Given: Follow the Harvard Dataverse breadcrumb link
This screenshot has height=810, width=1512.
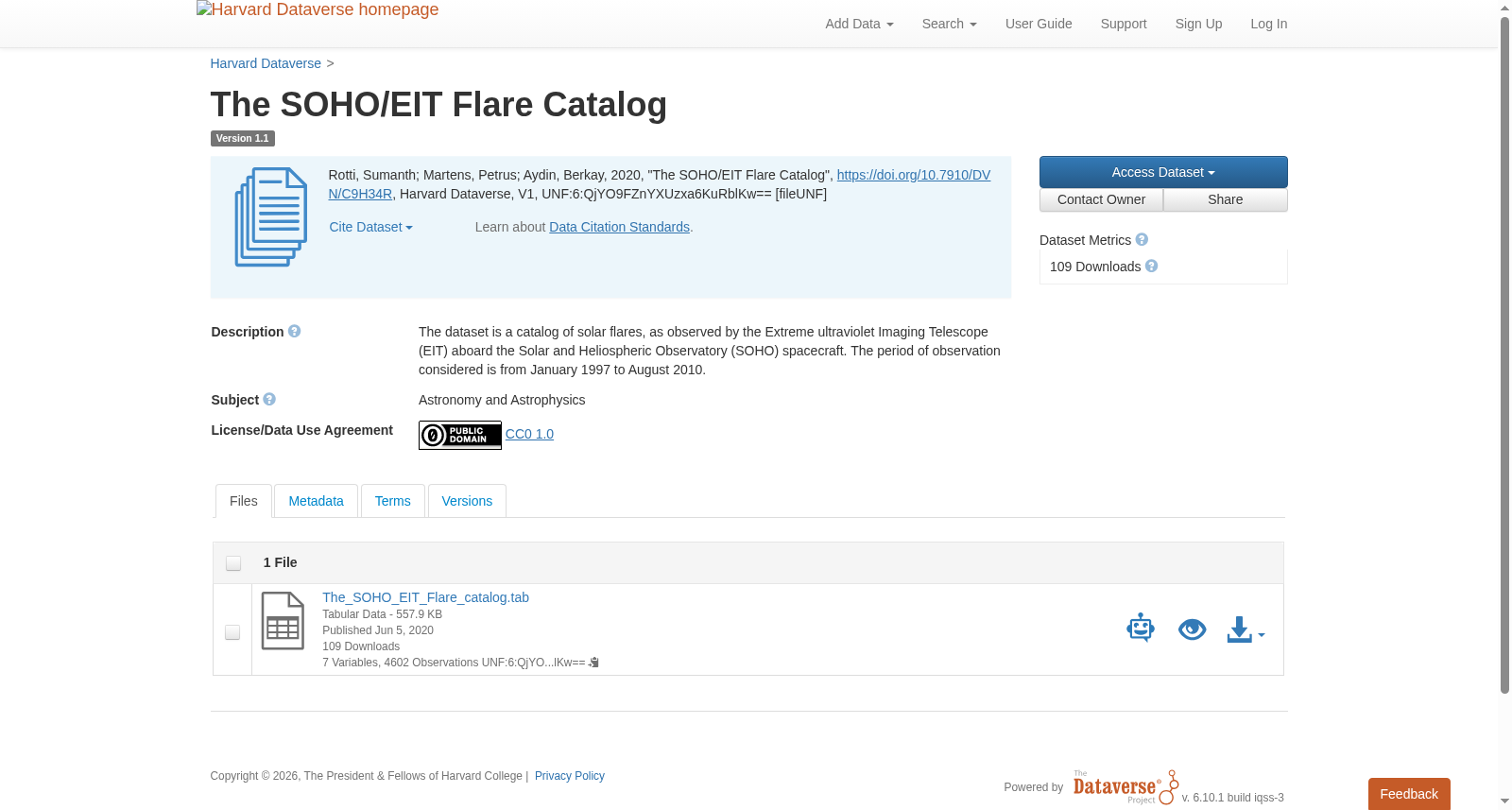Looking at the screenshot, I should pyautogui.click(x=266, y=63).
